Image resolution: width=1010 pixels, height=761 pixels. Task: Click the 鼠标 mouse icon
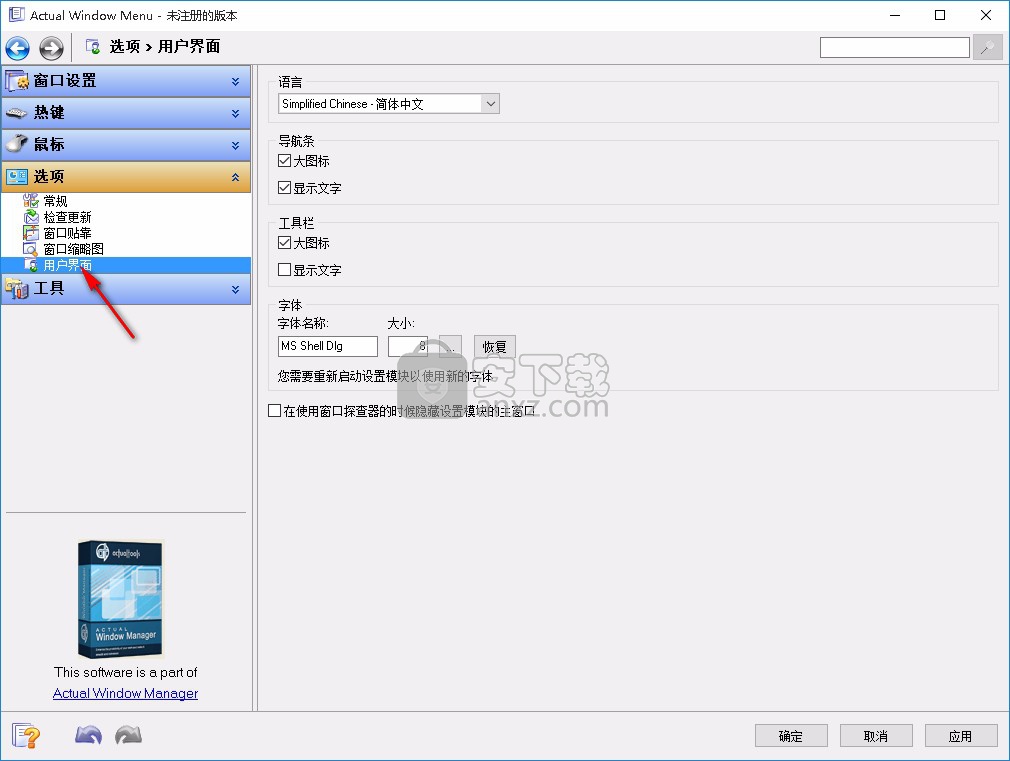click(17, 144)
